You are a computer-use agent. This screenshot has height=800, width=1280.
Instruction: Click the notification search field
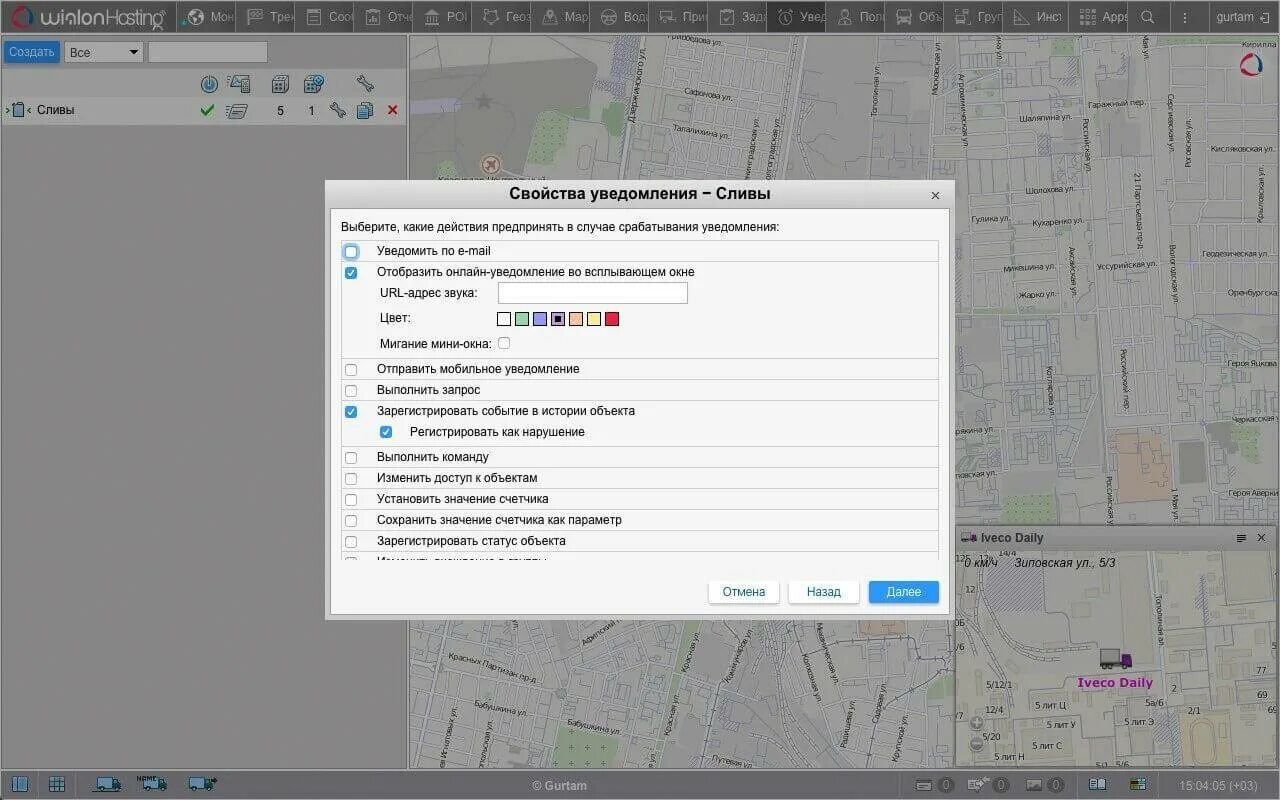click(208, 52)
